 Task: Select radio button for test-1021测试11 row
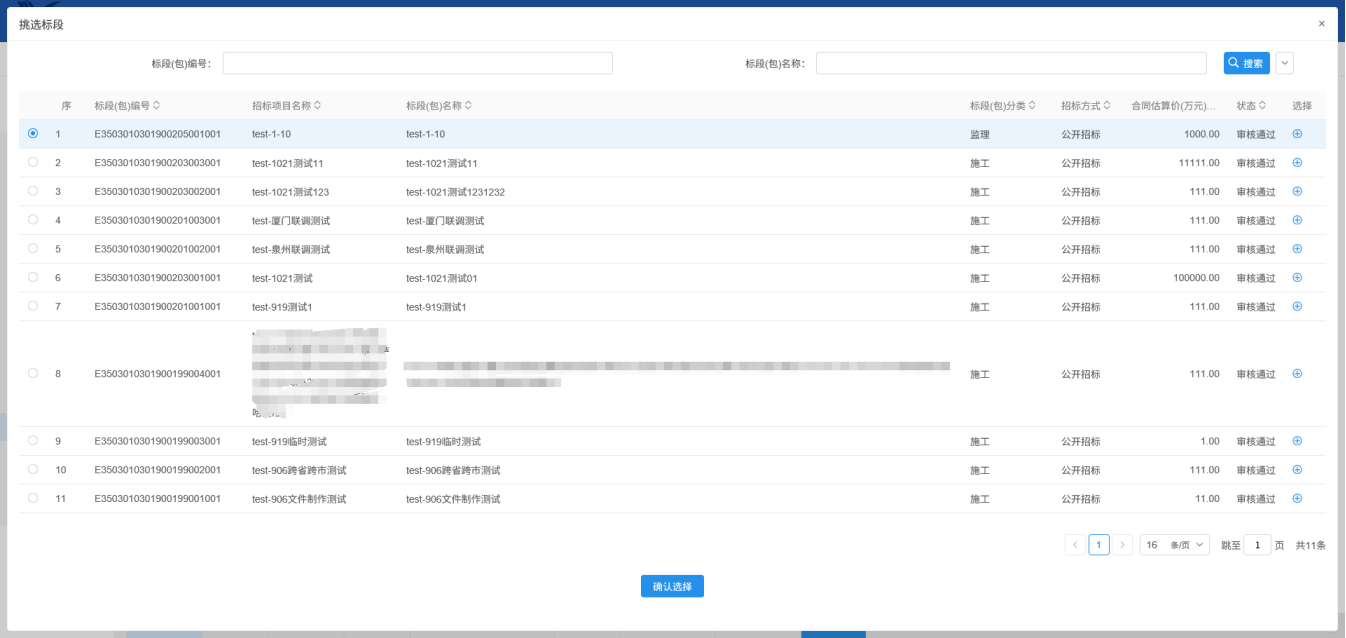33,162
